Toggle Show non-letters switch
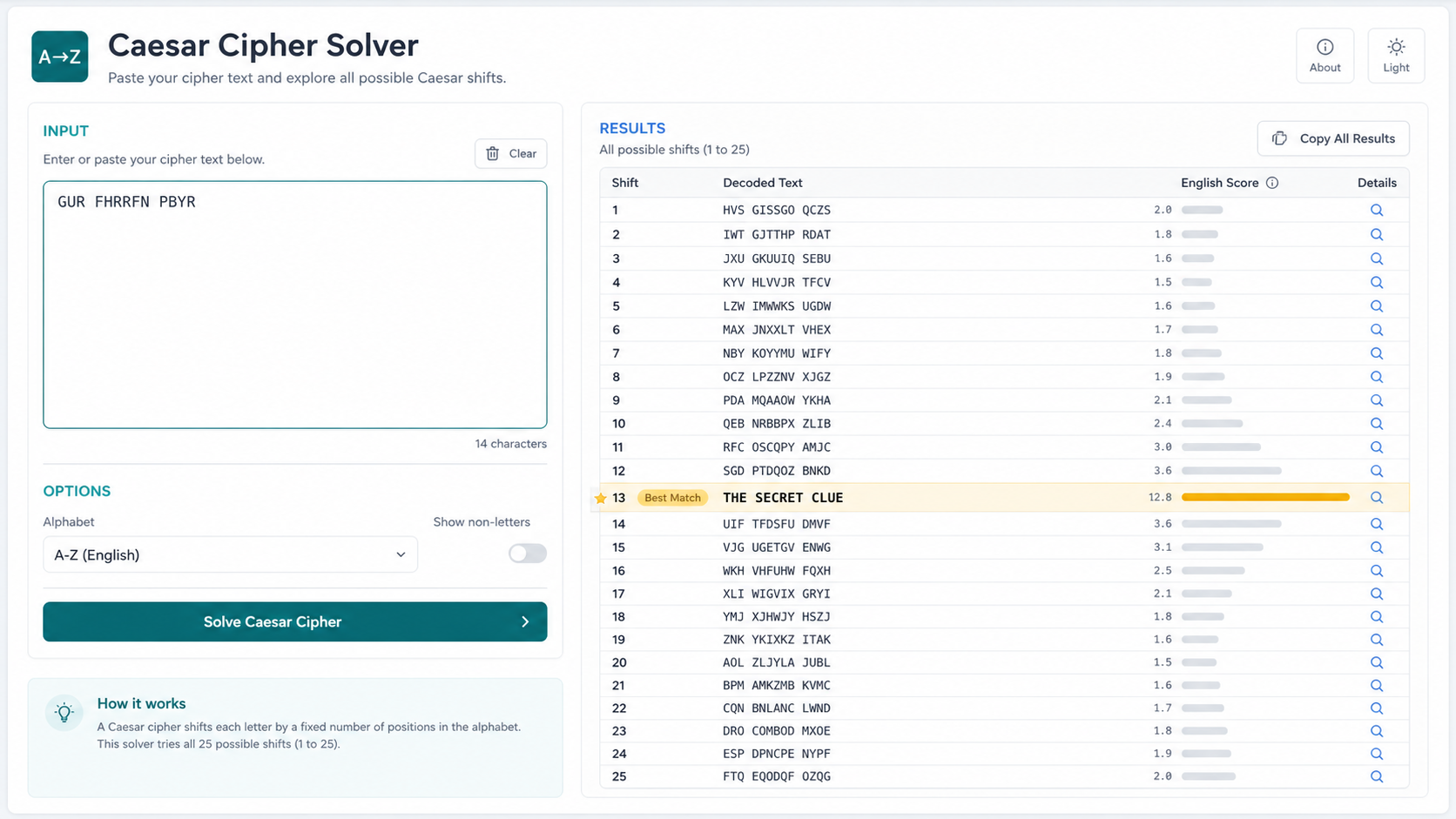This screenshot has width=1456, height=819. pyautogui.click(x=528, y=554)
